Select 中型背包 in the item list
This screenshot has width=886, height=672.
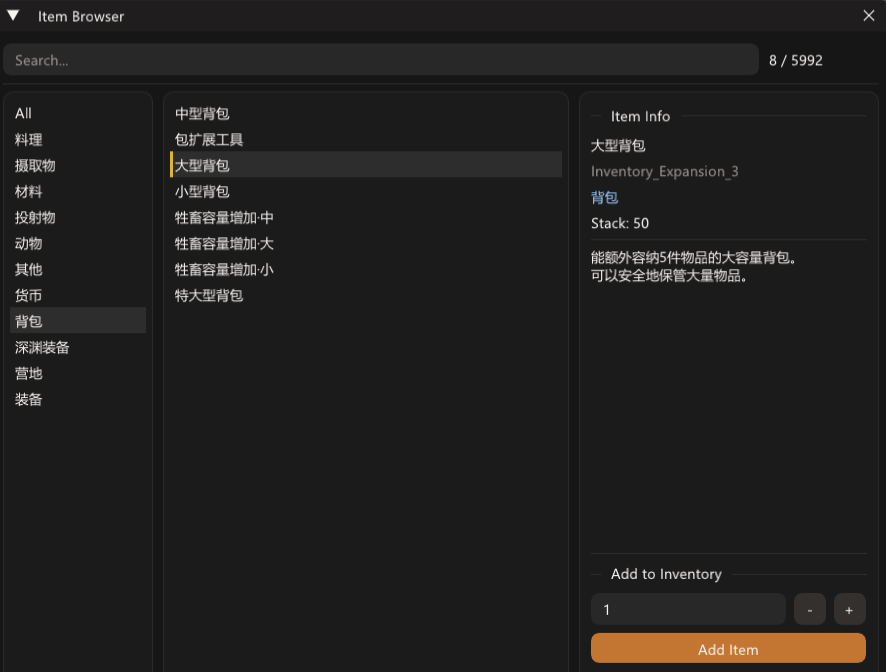point(203,114)
